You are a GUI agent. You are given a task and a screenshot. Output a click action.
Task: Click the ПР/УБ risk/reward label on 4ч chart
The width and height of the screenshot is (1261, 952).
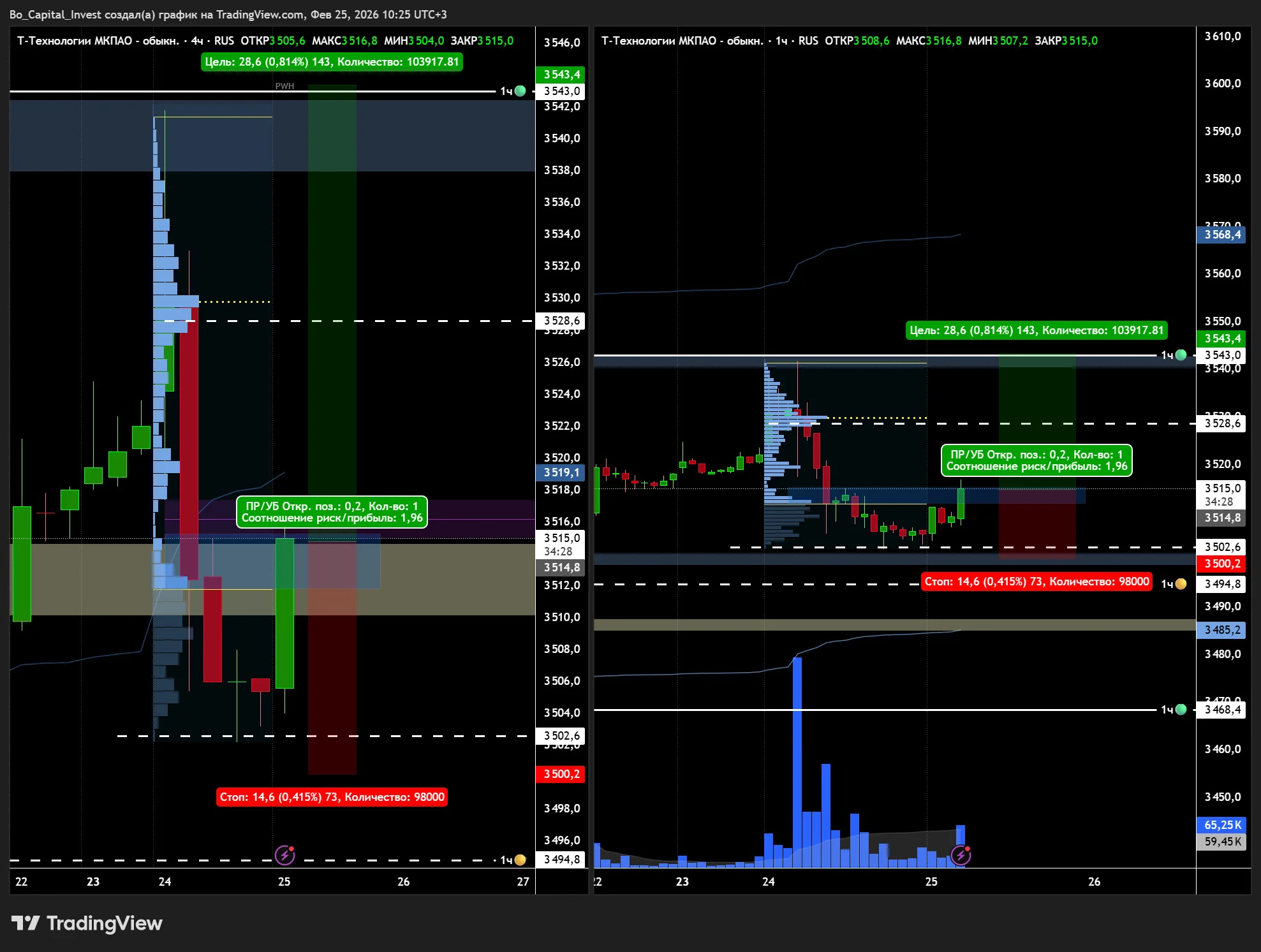332,512
